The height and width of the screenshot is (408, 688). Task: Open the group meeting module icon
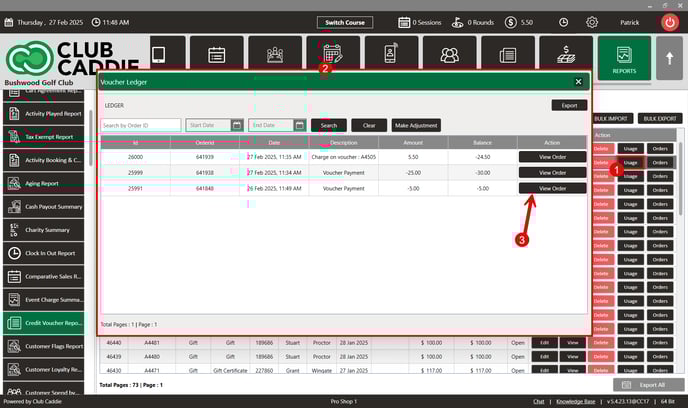(x=275, y=55)
